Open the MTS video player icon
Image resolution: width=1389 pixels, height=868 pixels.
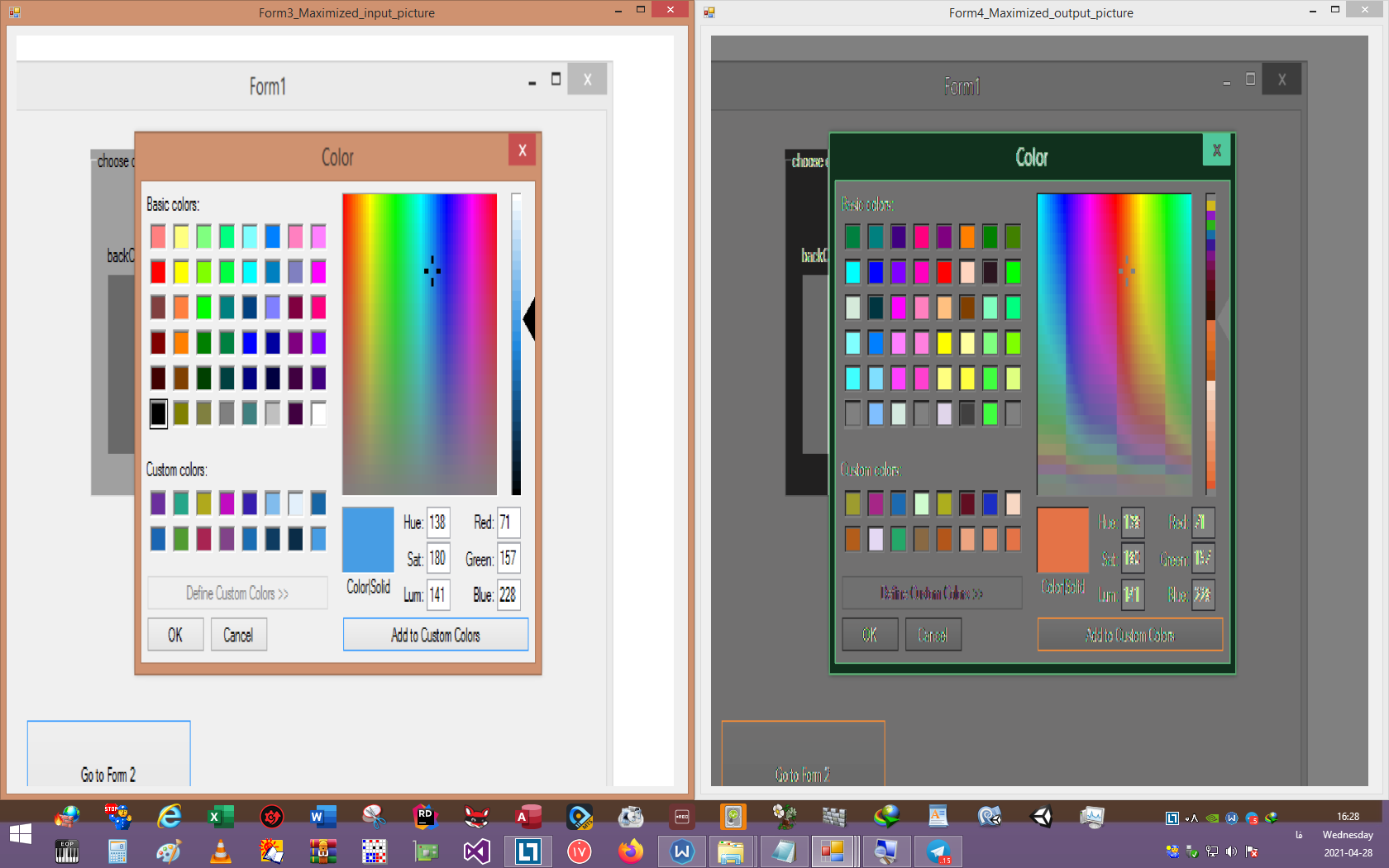point(580,817)
